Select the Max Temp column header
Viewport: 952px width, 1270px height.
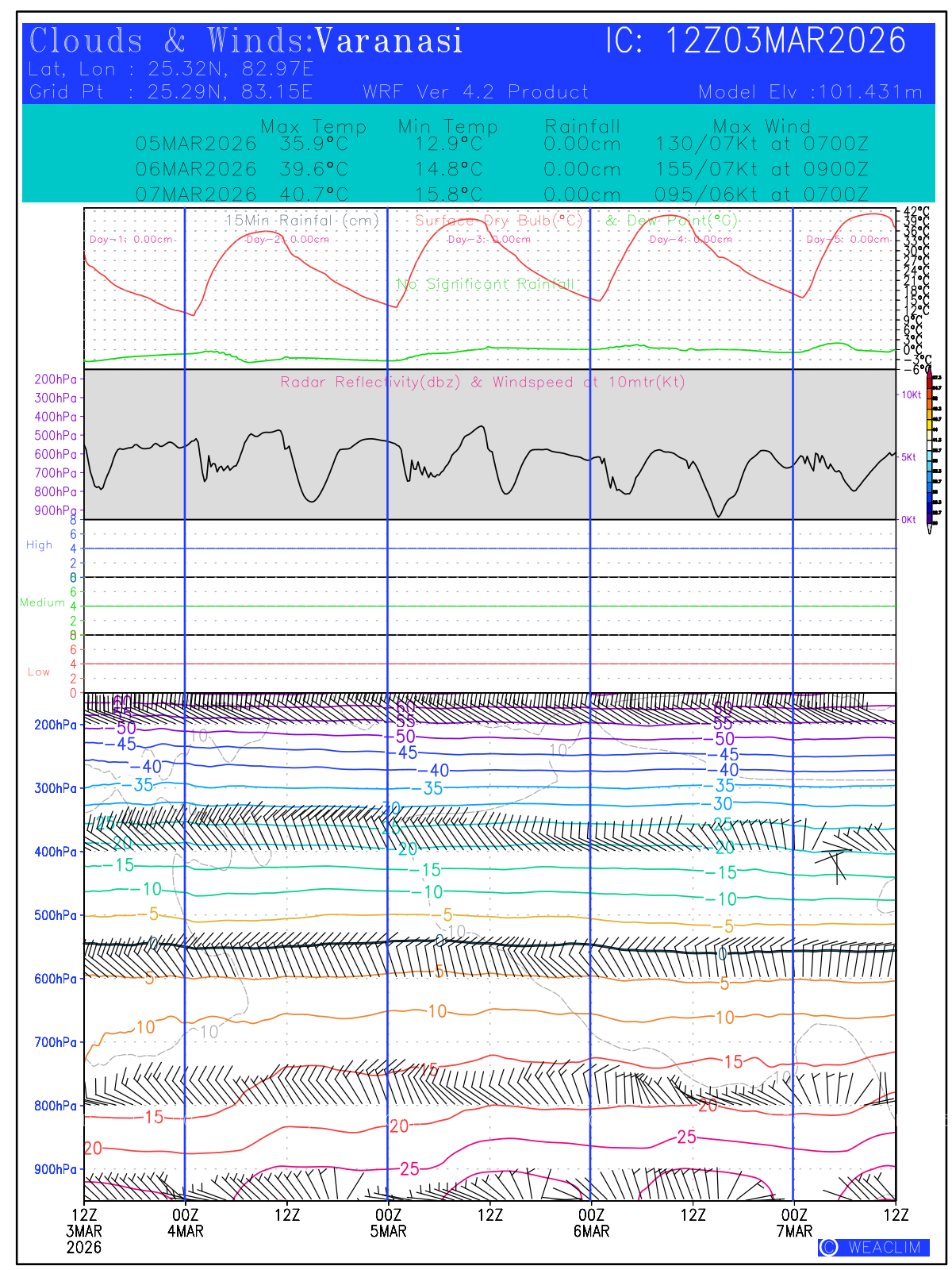(313, 126)
